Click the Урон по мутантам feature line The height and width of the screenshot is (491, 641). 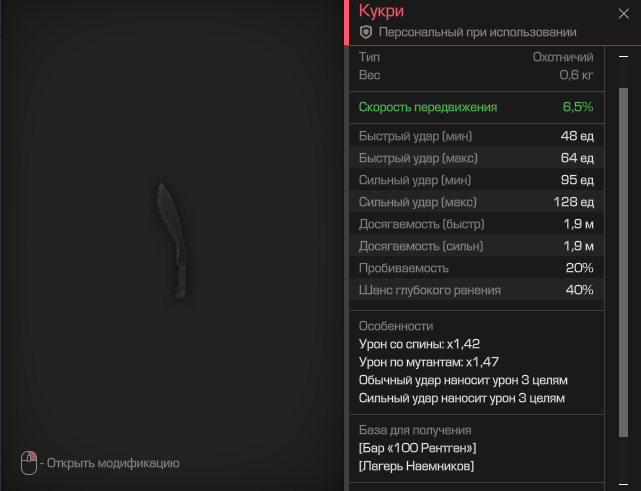click(428, 362)
